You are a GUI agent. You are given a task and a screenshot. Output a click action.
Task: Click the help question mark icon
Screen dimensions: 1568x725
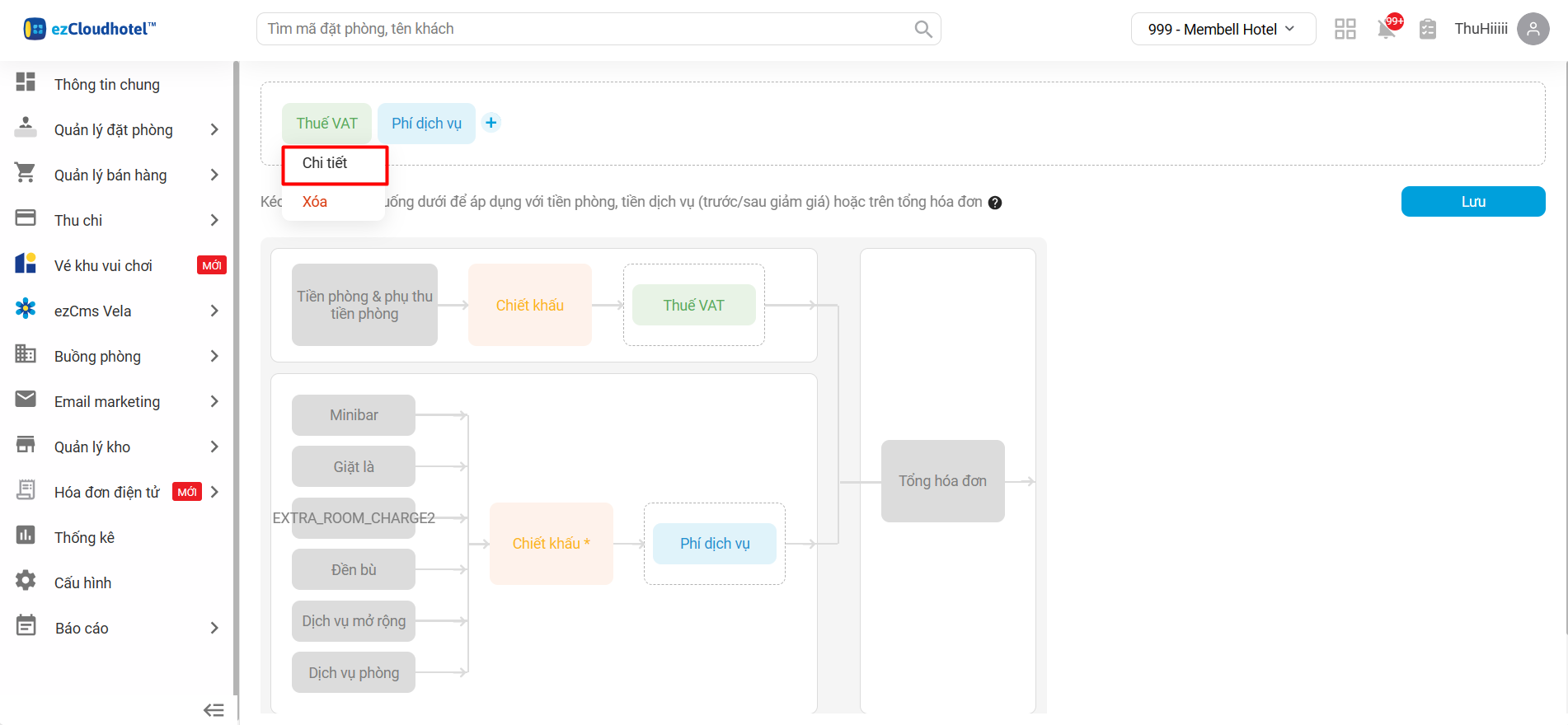pos(995,203)
